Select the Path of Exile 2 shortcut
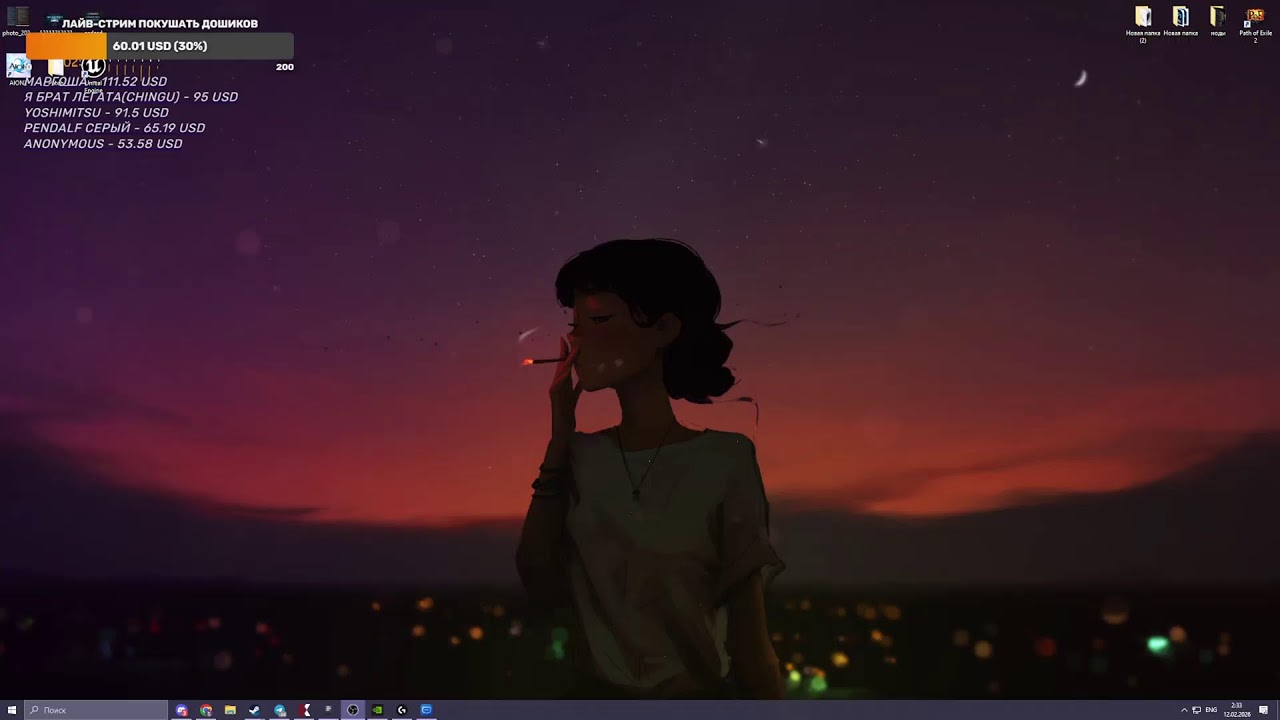 point(1255,24)
